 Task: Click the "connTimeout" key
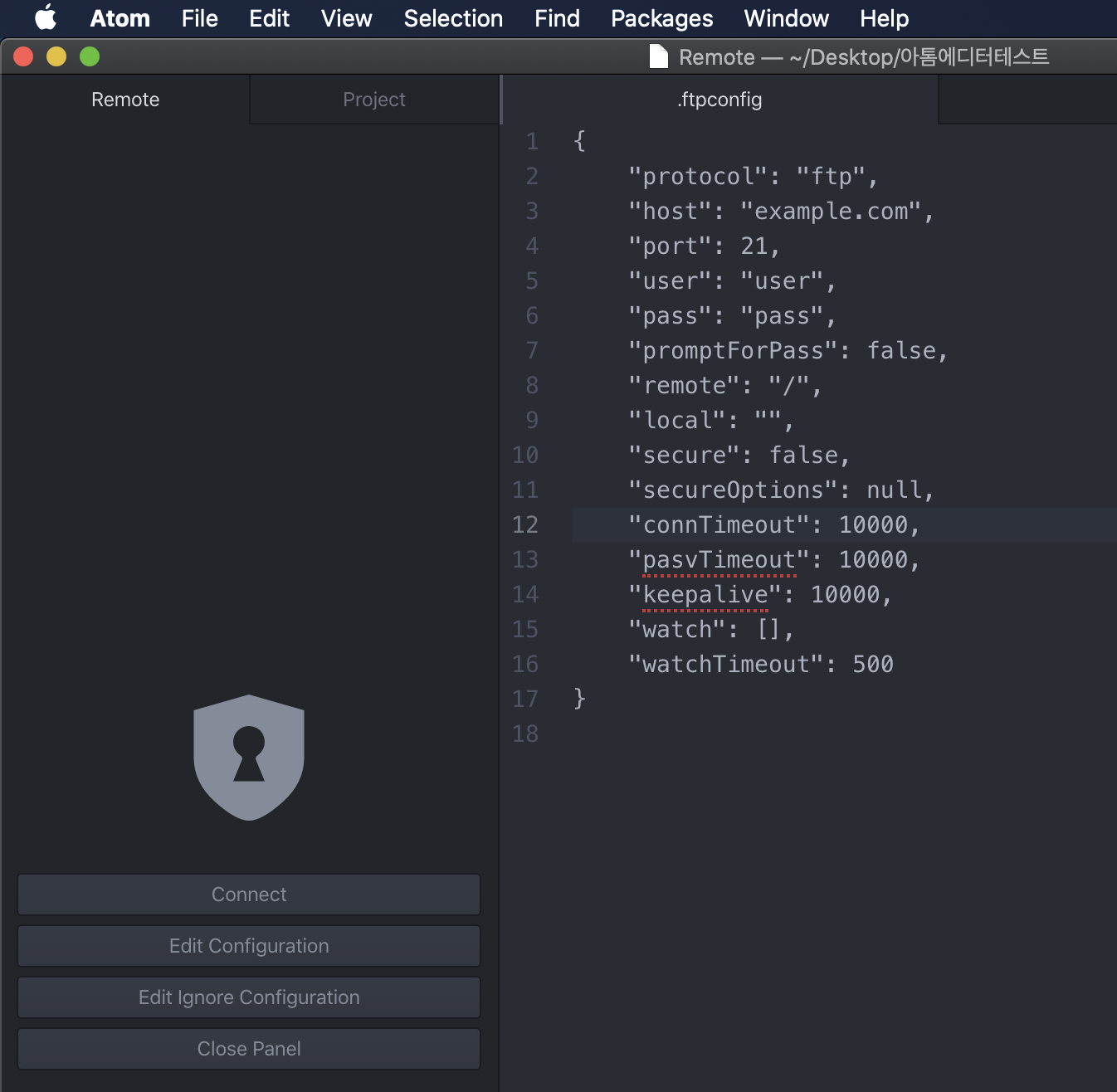click(719, 525)
